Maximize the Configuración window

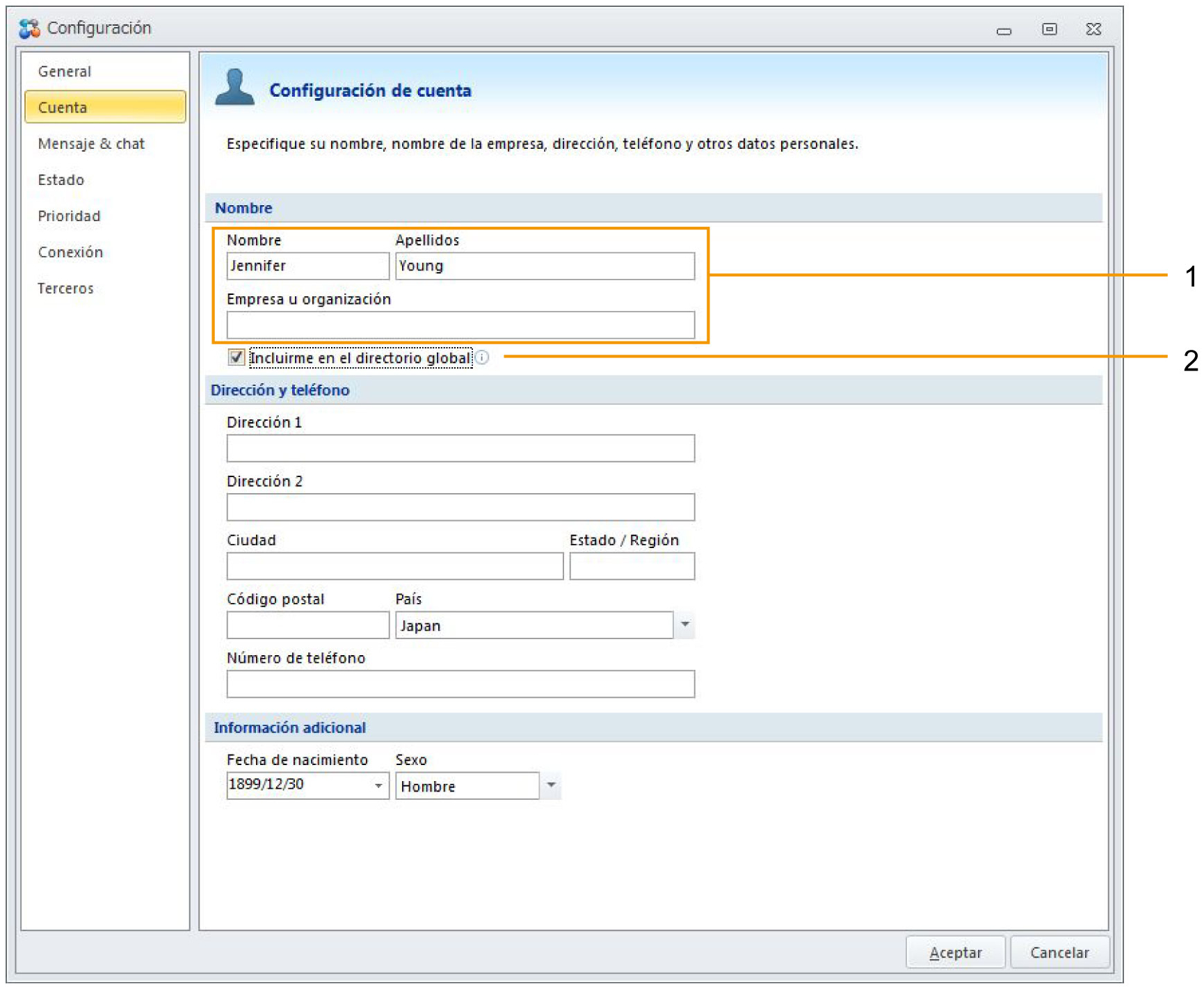[1049, 29]
